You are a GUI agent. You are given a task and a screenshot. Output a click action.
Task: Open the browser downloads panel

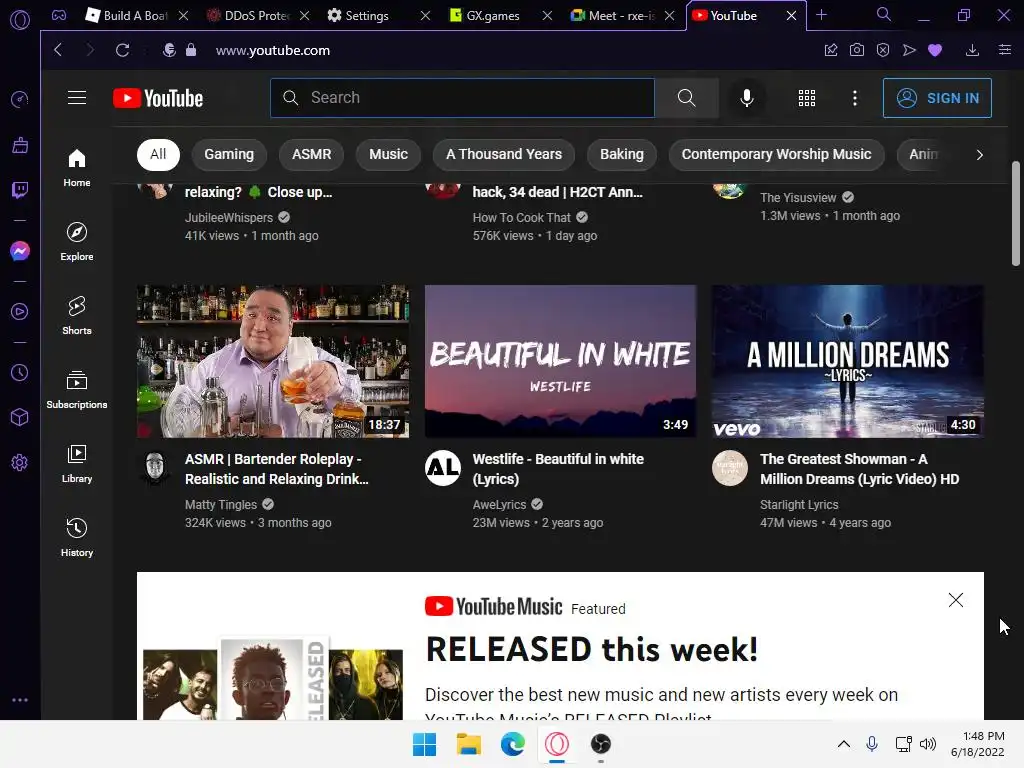coord(972,50)
